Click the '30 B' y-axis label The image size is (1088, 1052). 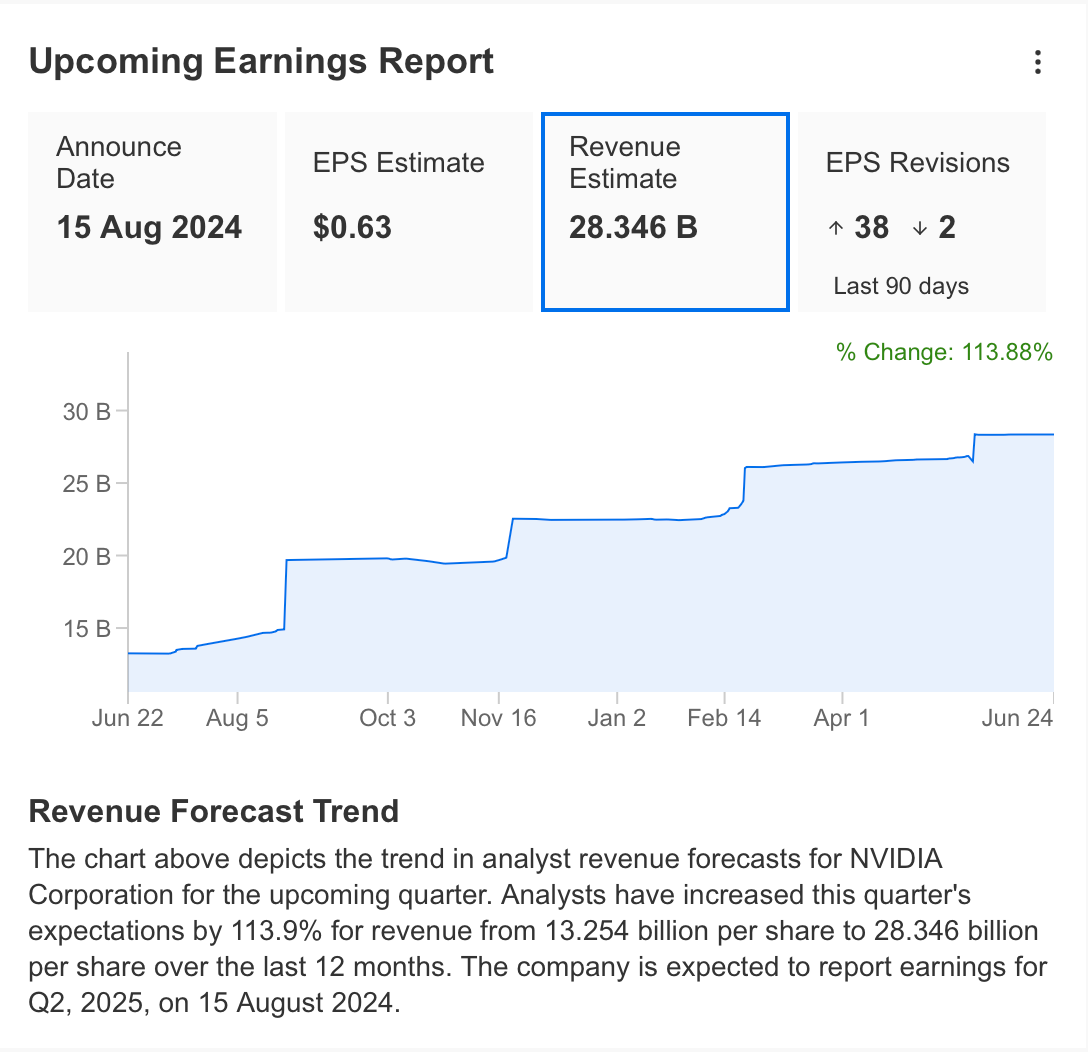[x=87, y=412]
